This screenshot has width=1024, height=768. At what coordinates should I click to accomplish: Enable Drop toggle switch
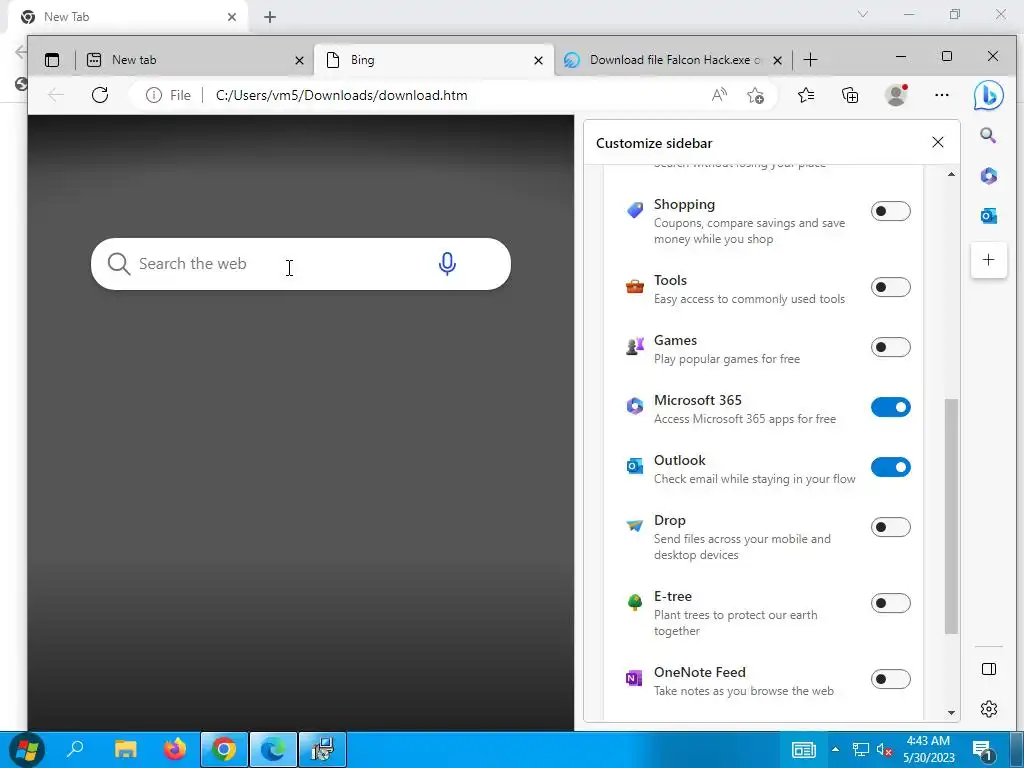[890, 527]
